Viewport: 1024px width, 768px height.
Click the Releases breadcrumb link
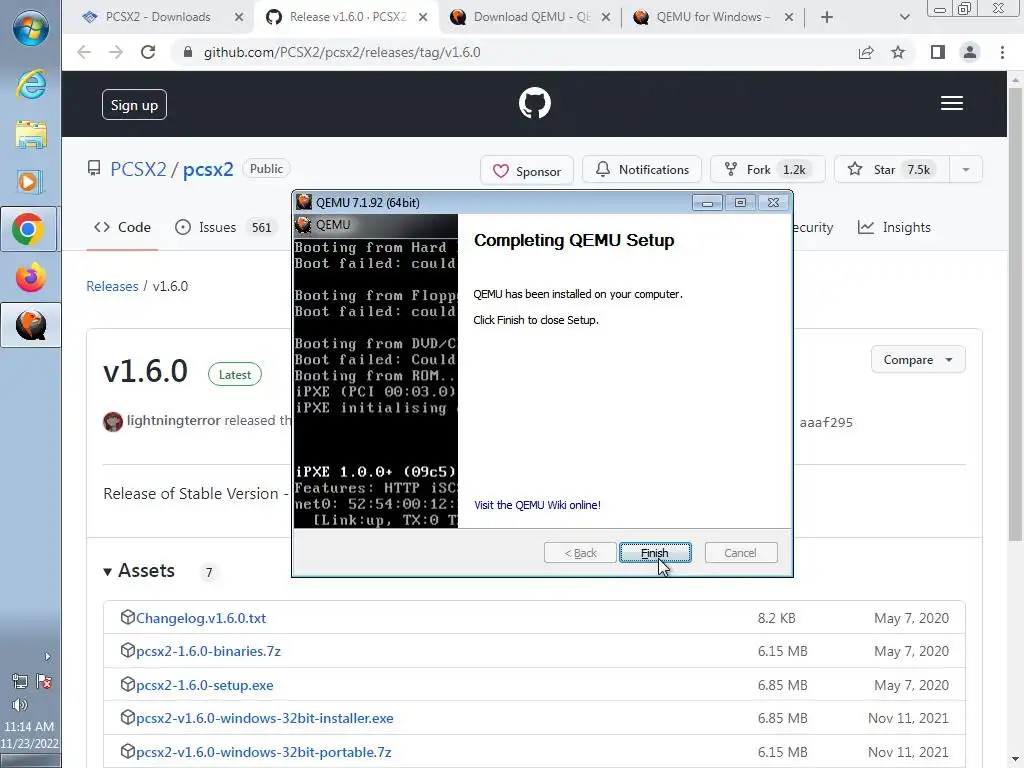tap(112, 286)
